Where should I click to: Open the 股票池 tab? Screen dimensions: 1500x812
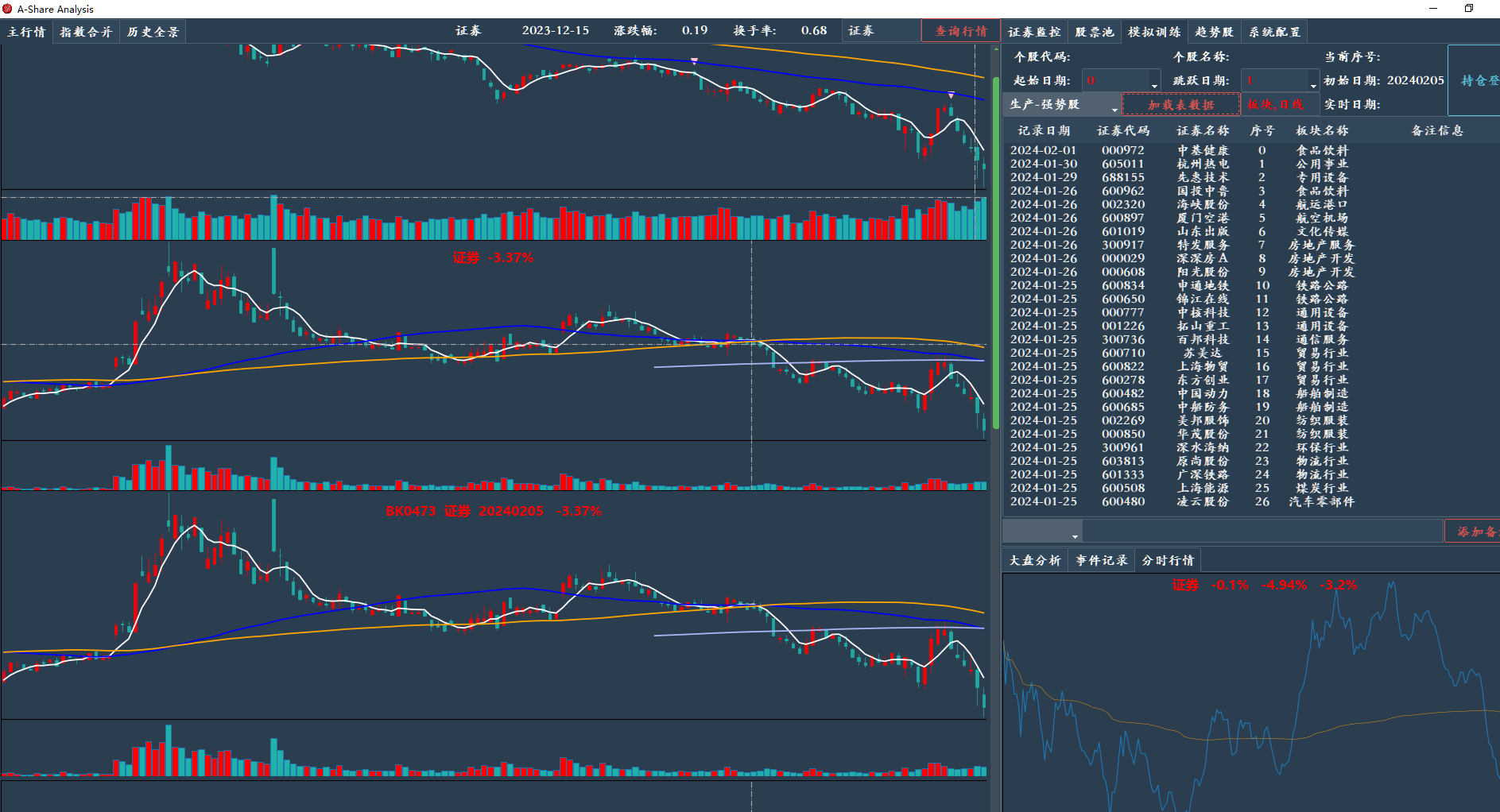(x=1095, y=32)
